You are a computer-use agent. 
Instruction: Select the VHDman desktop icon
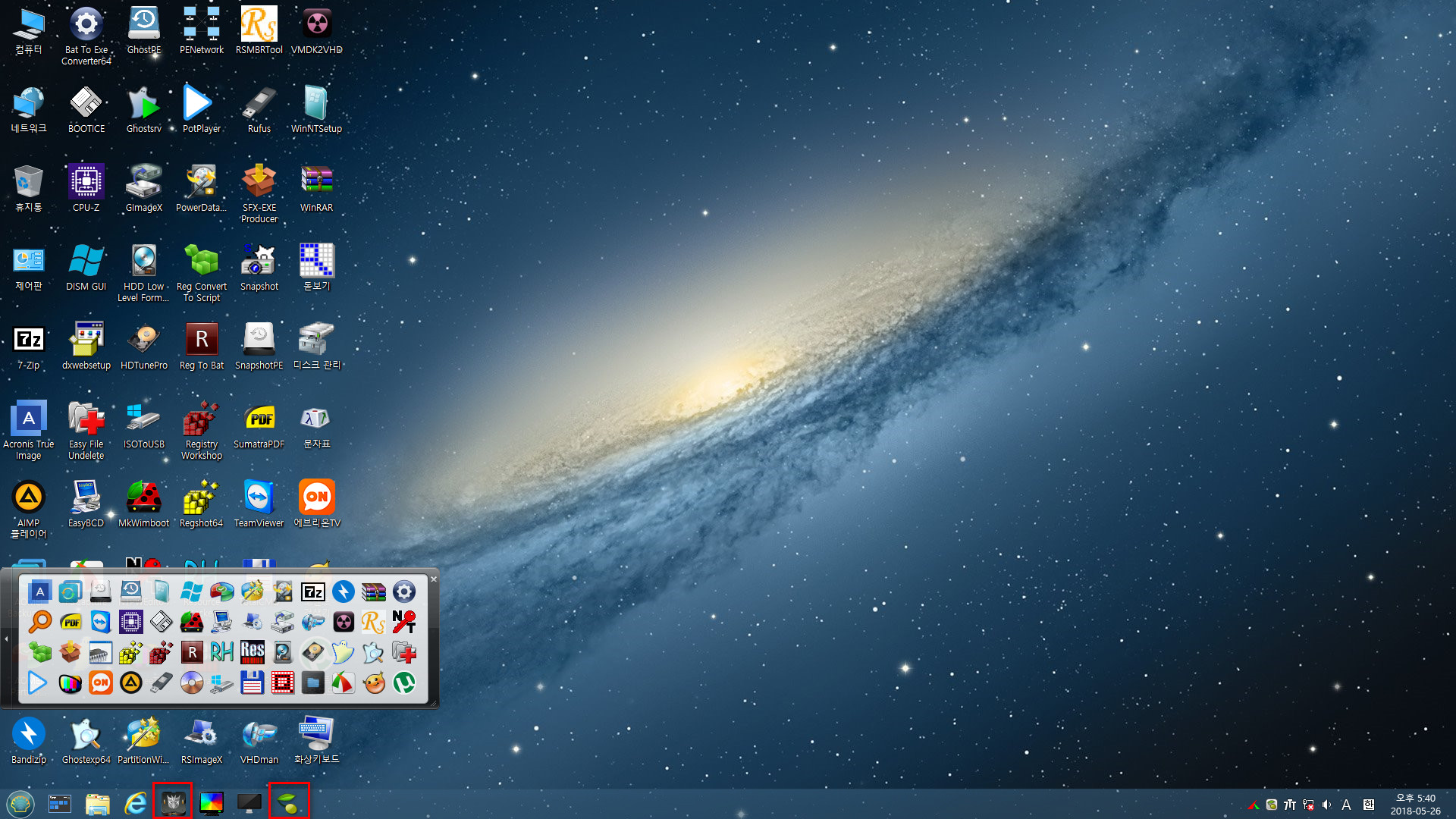259,740
